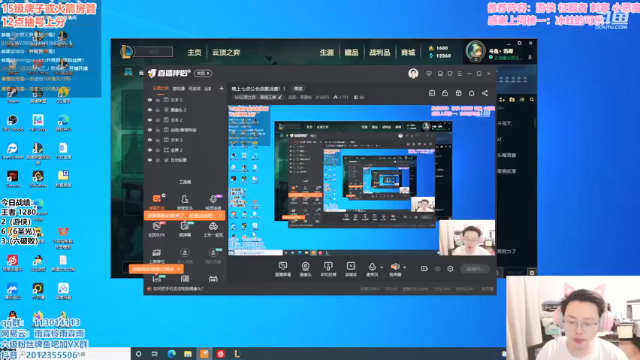Open 生涯 tab in League client
640x360 pixels.
tap(327, 52)
